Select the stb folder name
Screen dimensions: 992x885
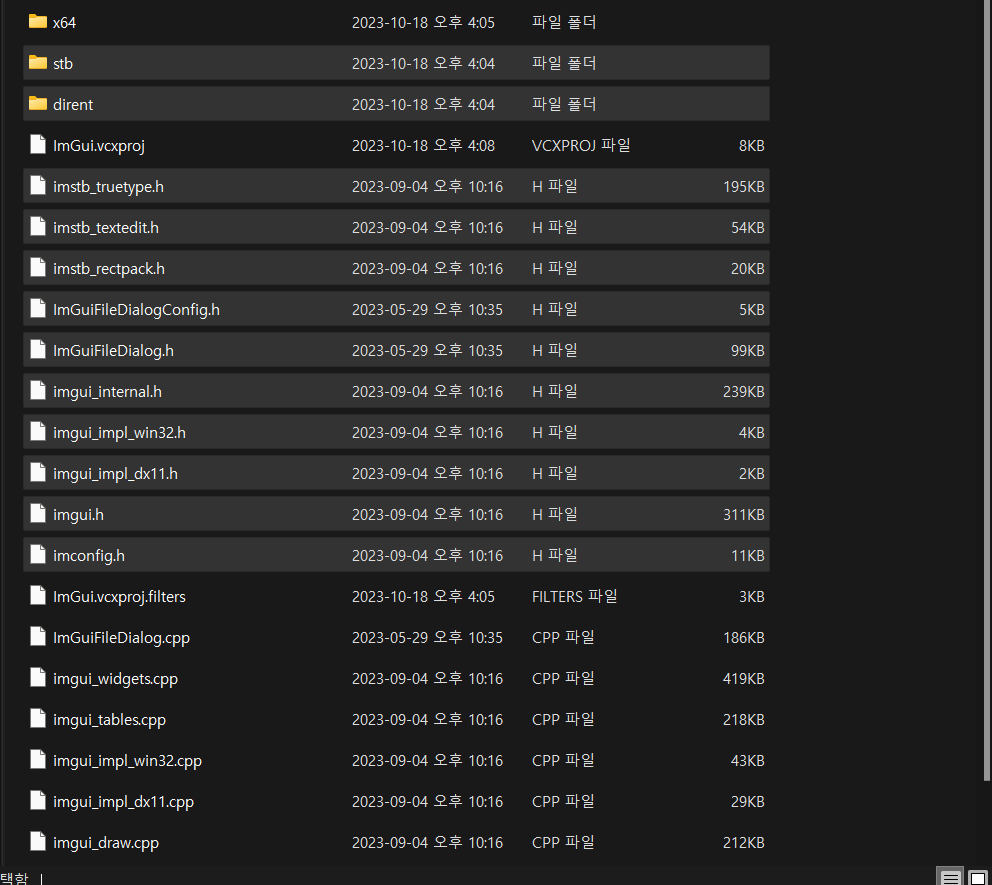(63, 64)
